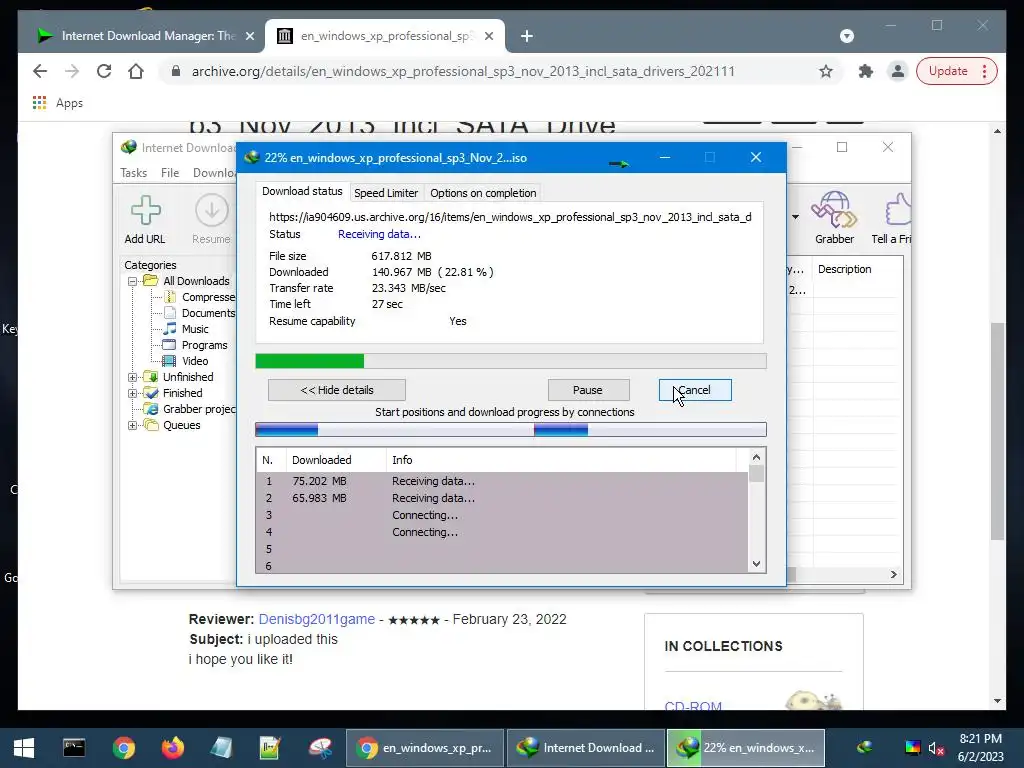
Task: Click the IDM tray icon in system tray
Action: [x=865, y=748]
